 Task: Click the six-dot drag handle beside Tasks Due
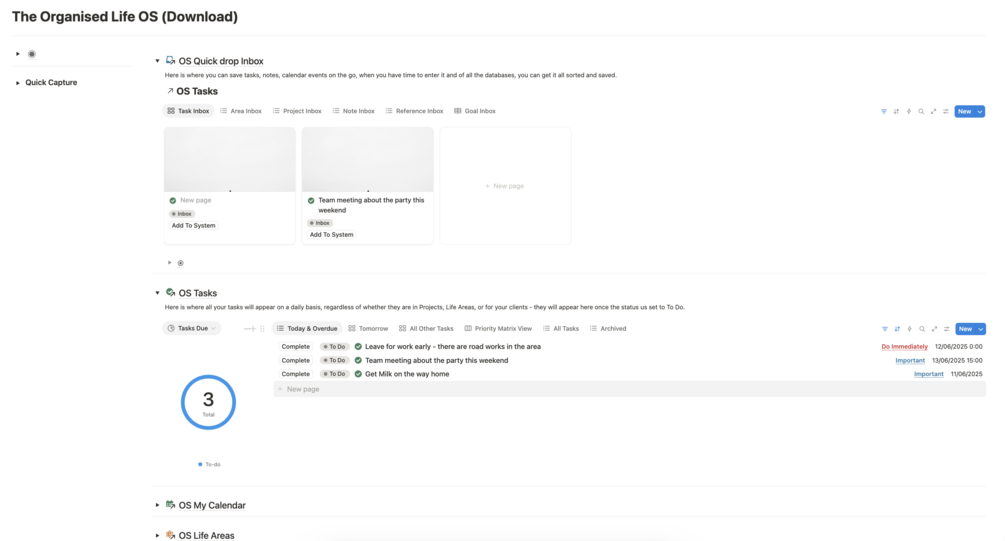pyautogui.click(x=262, y=329)
